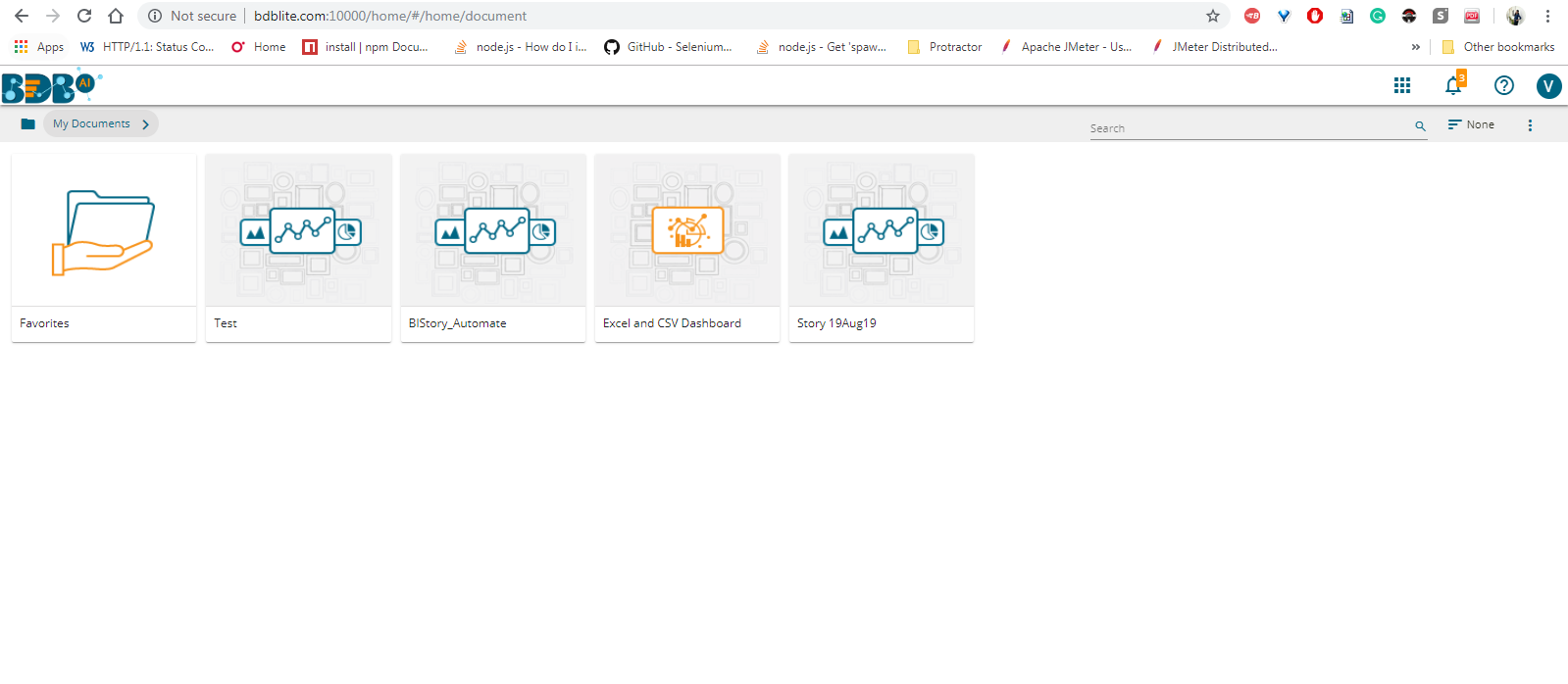
Task: Open the three-dot options menu in the documents bar
Action: tap(1530, 125)
